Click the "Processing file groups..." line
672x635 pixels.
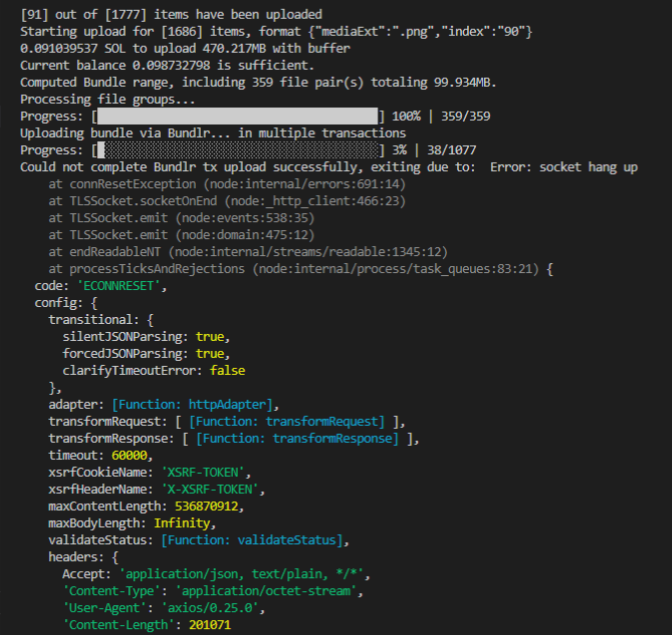108,99
